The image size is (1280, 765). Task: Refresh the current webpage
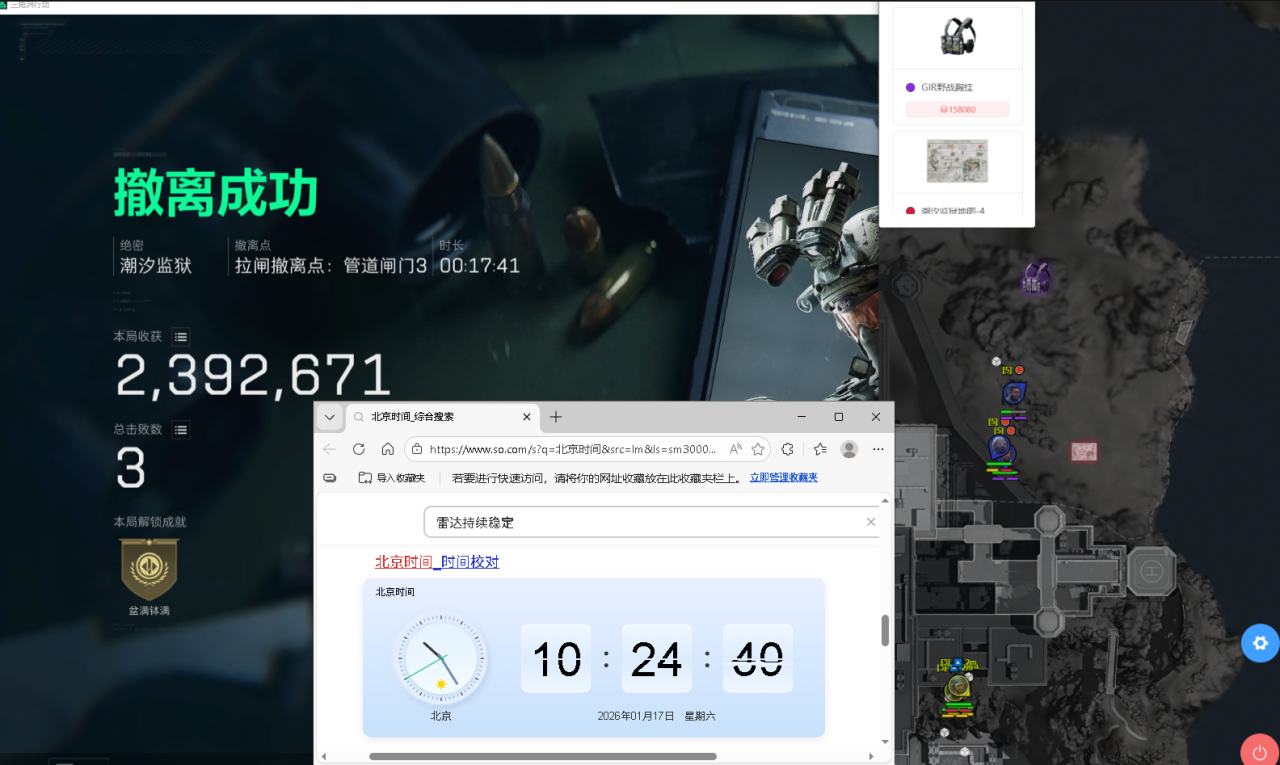tap(359, 449)
